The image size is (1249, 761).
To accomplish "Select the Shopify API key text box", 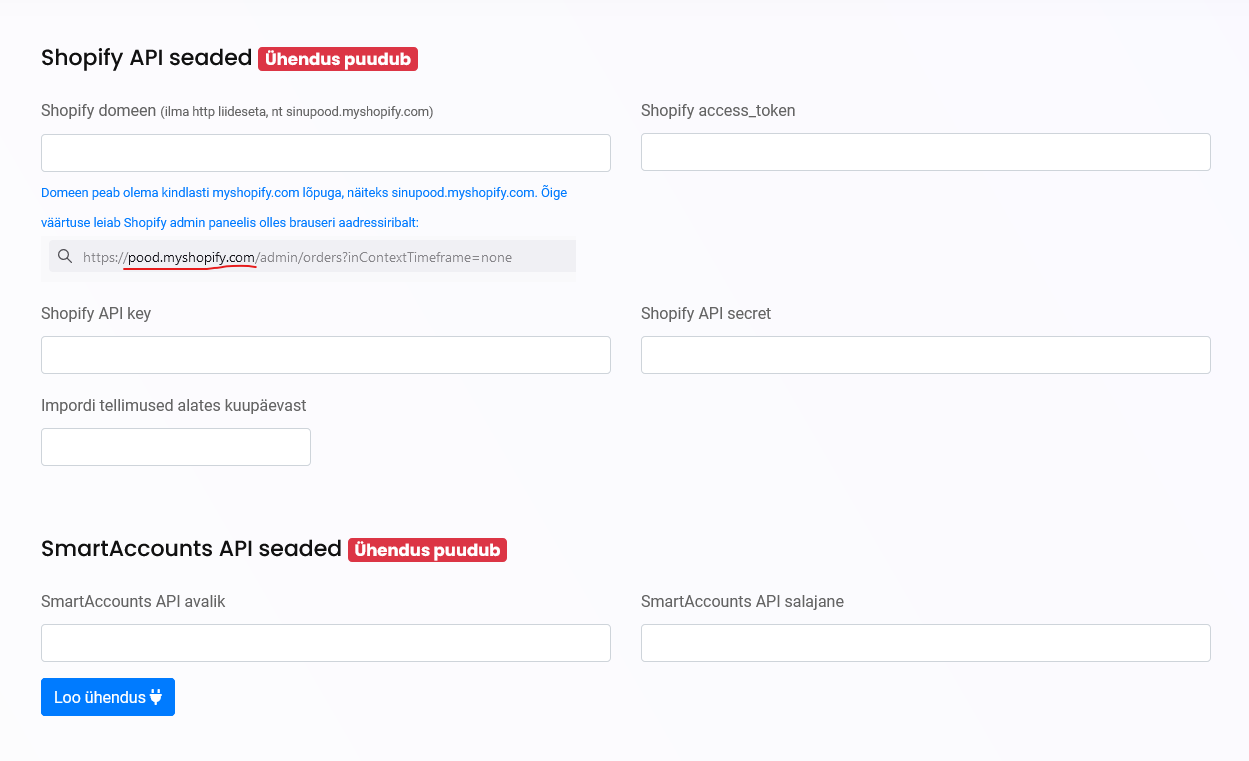I will (325, 355).
